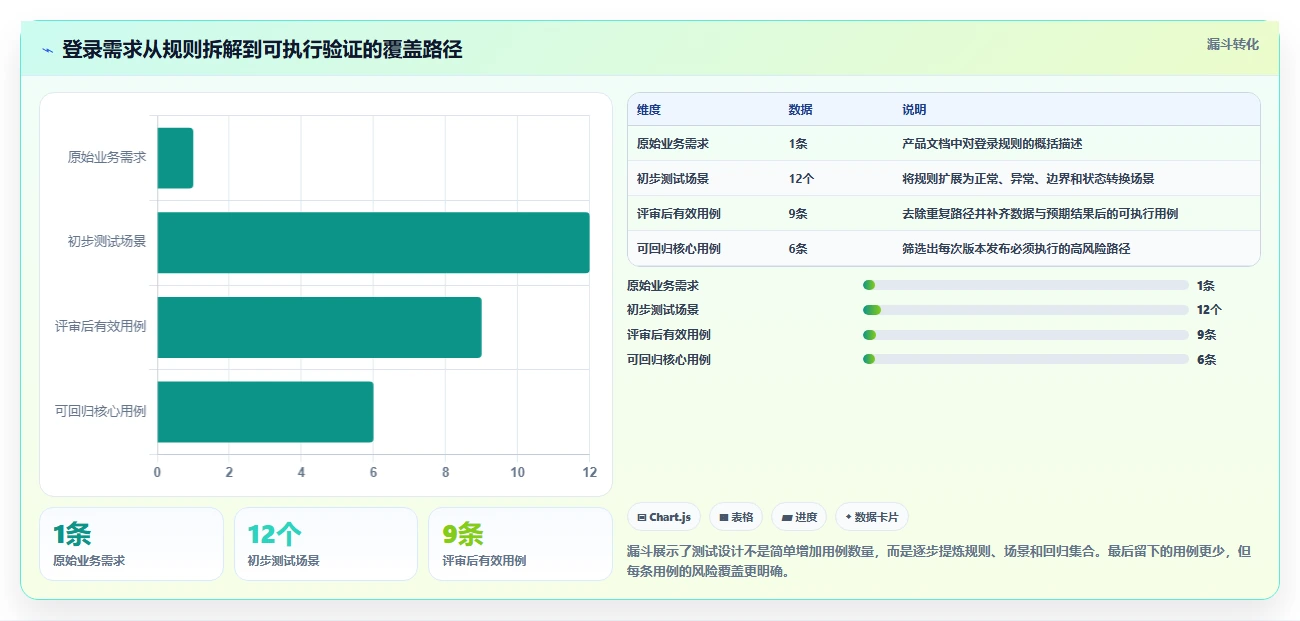The height and width of the screenshot is (621, 1300).
Task: Select the Chart.js tag label
Action: [x=670, y=518]
